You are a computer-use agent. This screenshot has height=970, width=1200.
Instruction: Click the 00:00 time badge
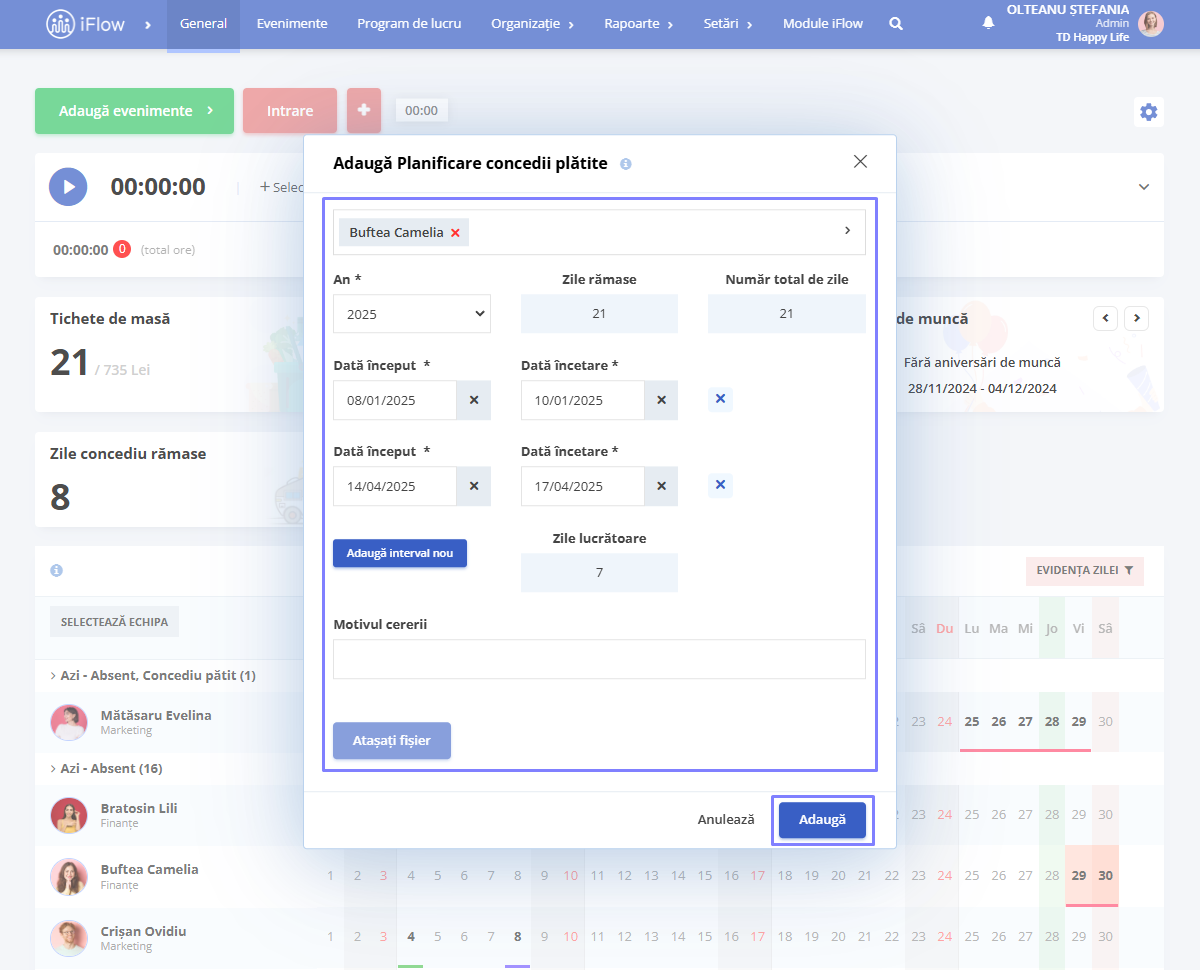click(x=422, y=111)
